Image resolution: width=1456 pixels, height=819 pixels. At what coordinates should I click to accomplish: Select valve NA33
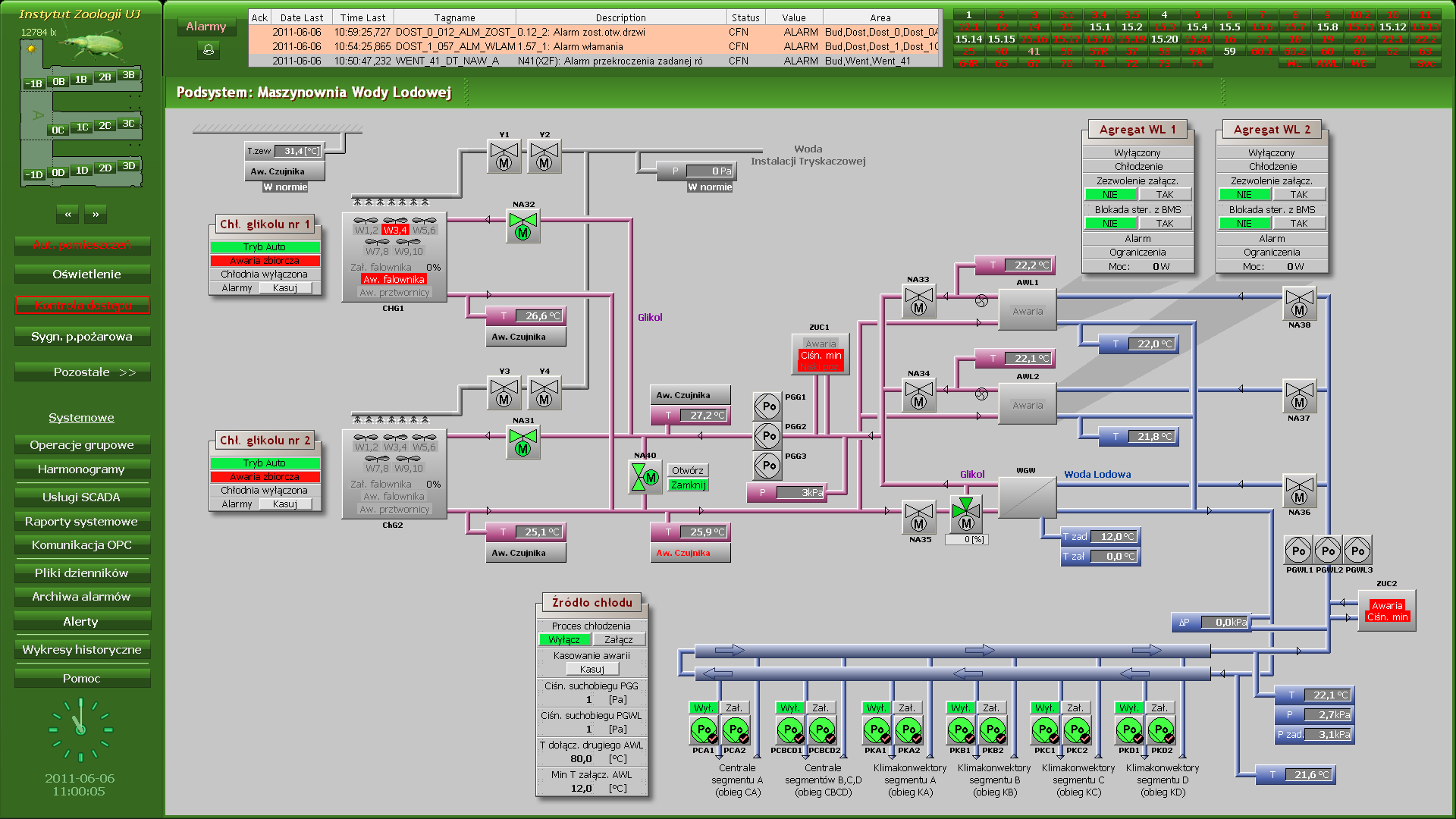(919, 302)
